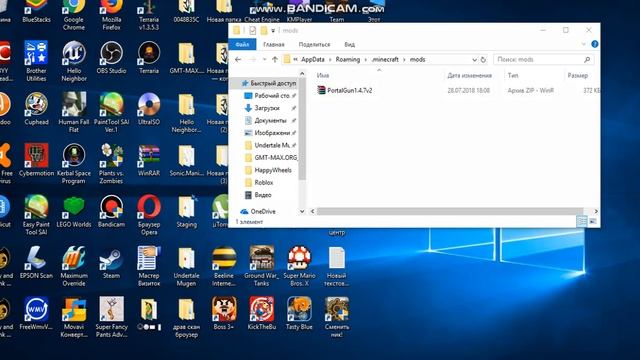Select the Hello Neighbor shortcut icon
640x360 pixels.
pos(74,61)
